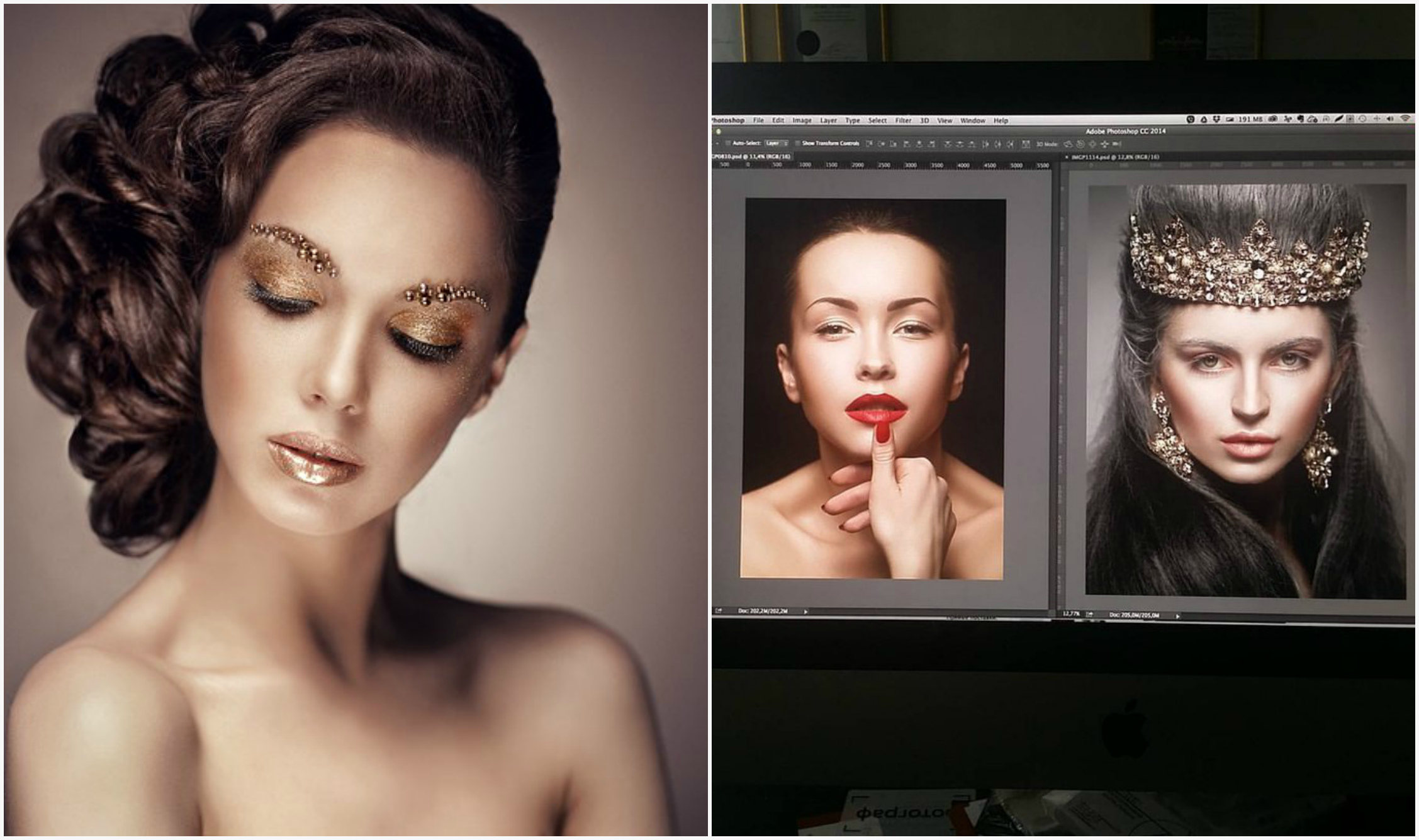Open the Image menu
Viewport: 1419px width, 840px height.
802,120
